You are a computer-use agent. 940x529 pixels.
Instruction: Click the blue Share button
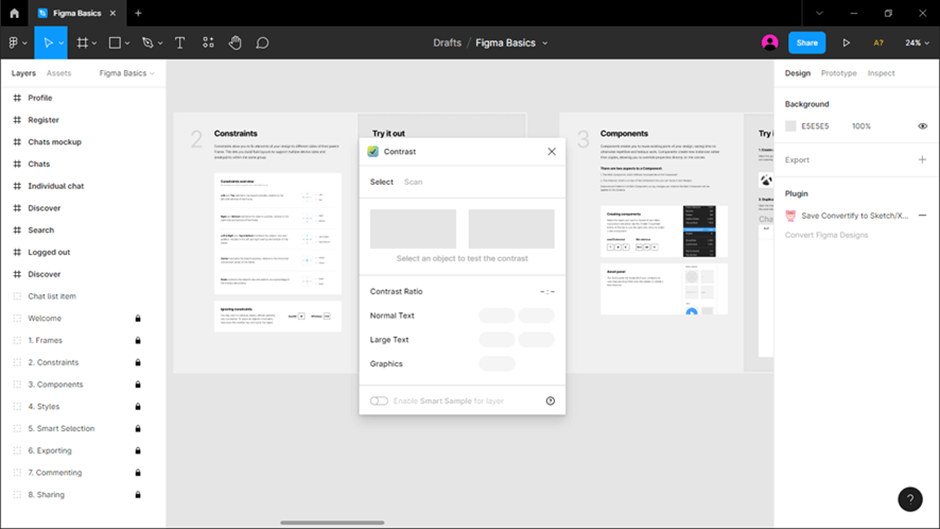(807, 43)
